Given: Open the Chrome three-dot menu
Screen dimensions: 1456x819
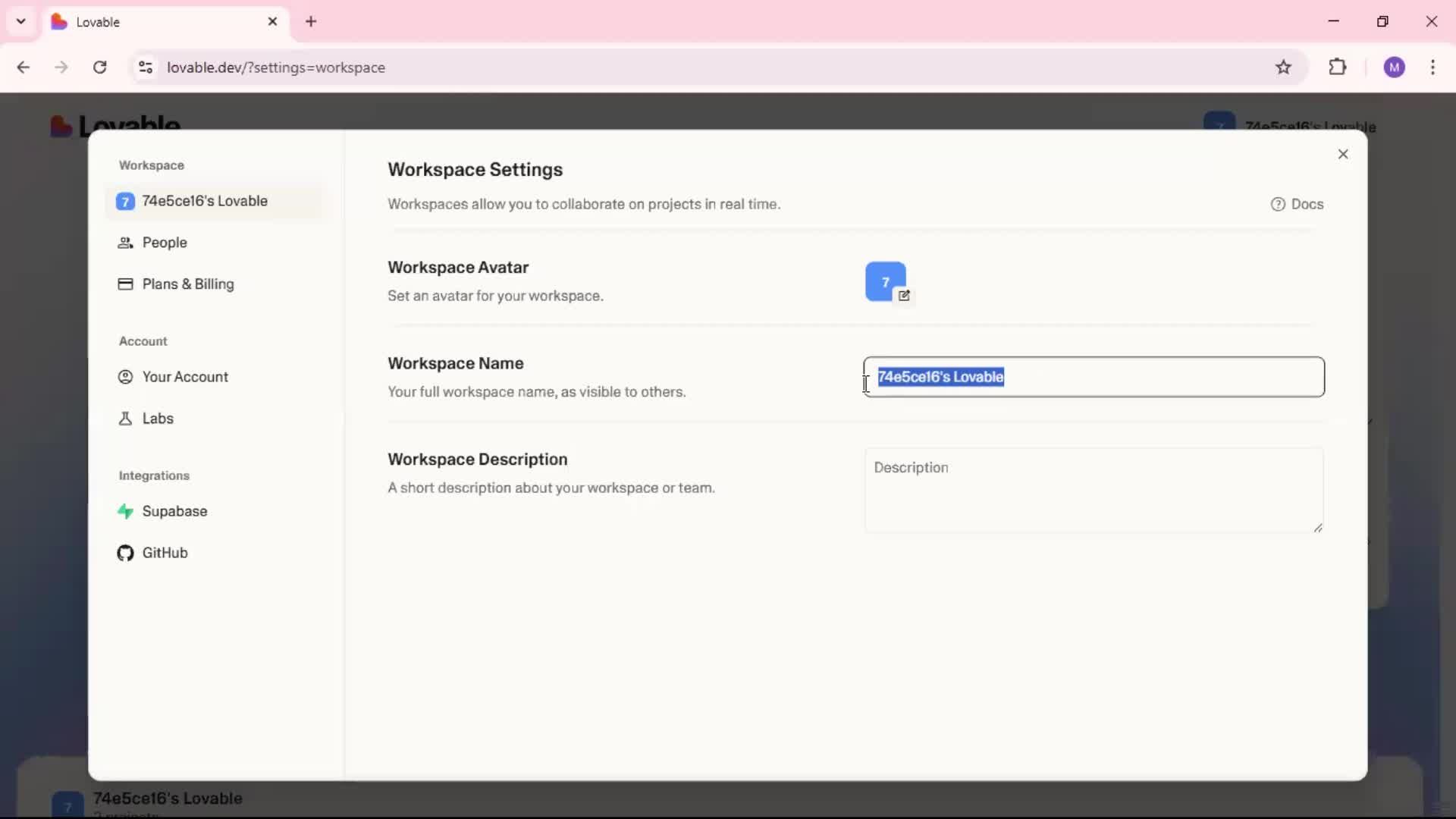Looking at the screenshot, I should (1432, 67).
